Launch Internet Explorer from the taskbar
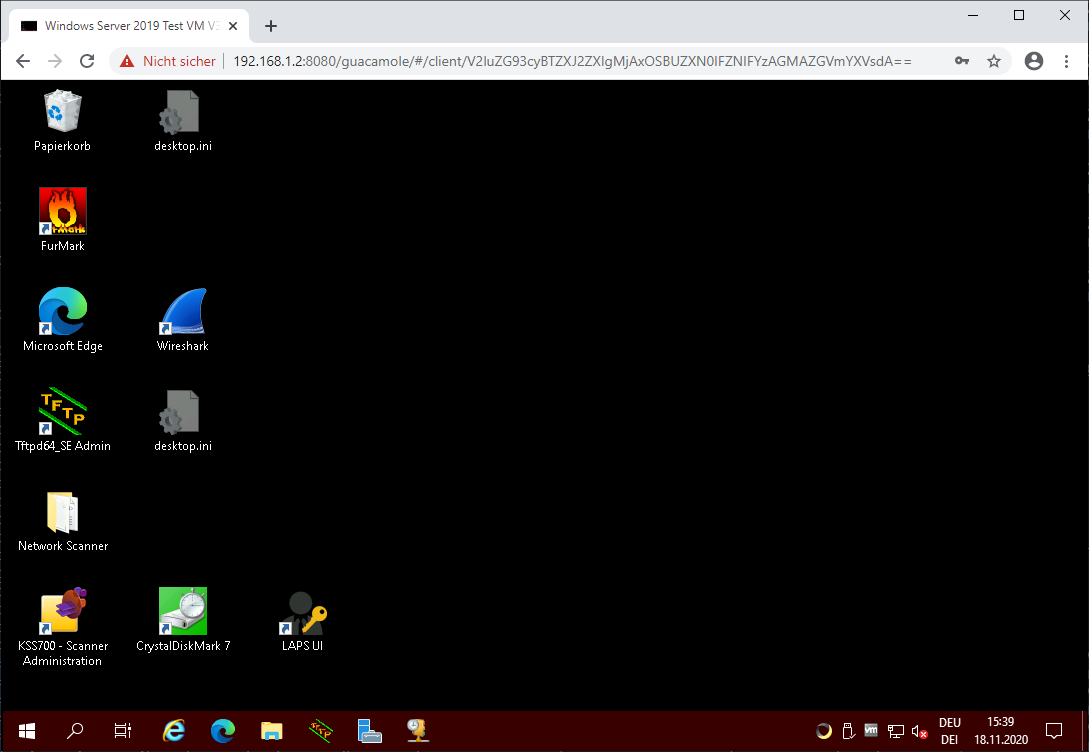 [x=174, y=731]
